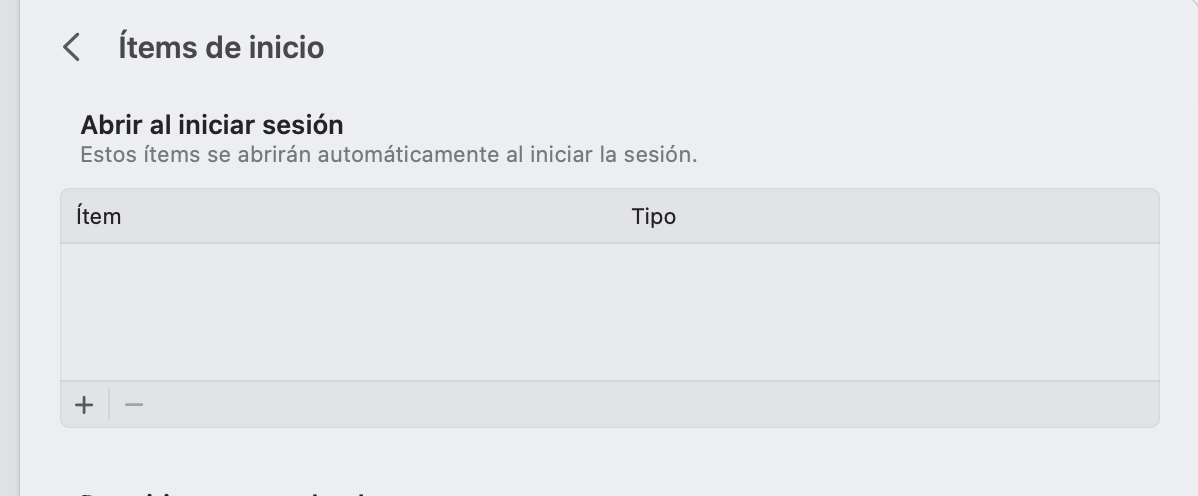Click blank area right of page title
Screen dimensions: 1198x496
pyautogui.click(x=750, y=47)
